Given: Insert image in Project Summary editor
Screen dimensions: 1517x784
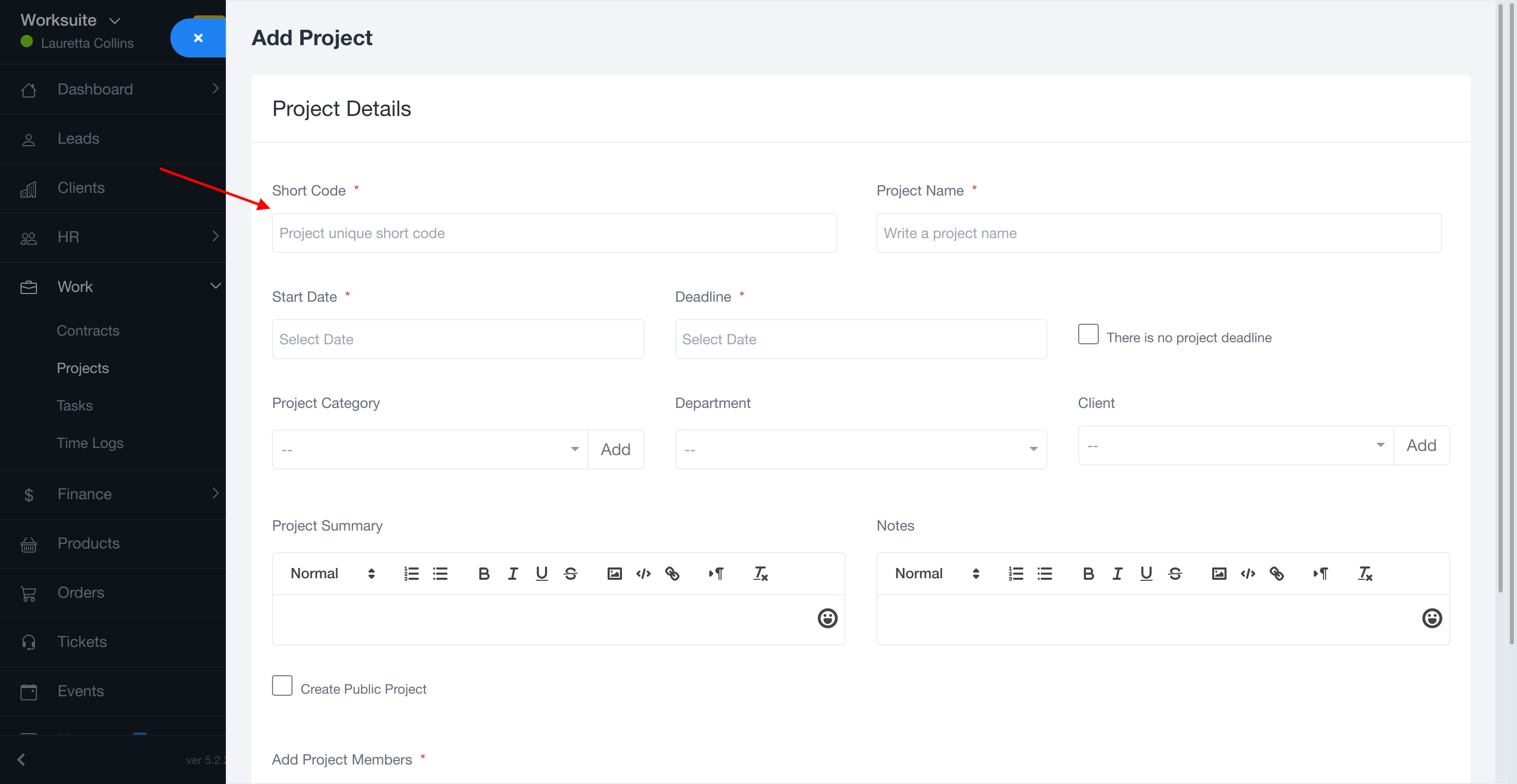Looking at the screenshot, I should (614, 573).
